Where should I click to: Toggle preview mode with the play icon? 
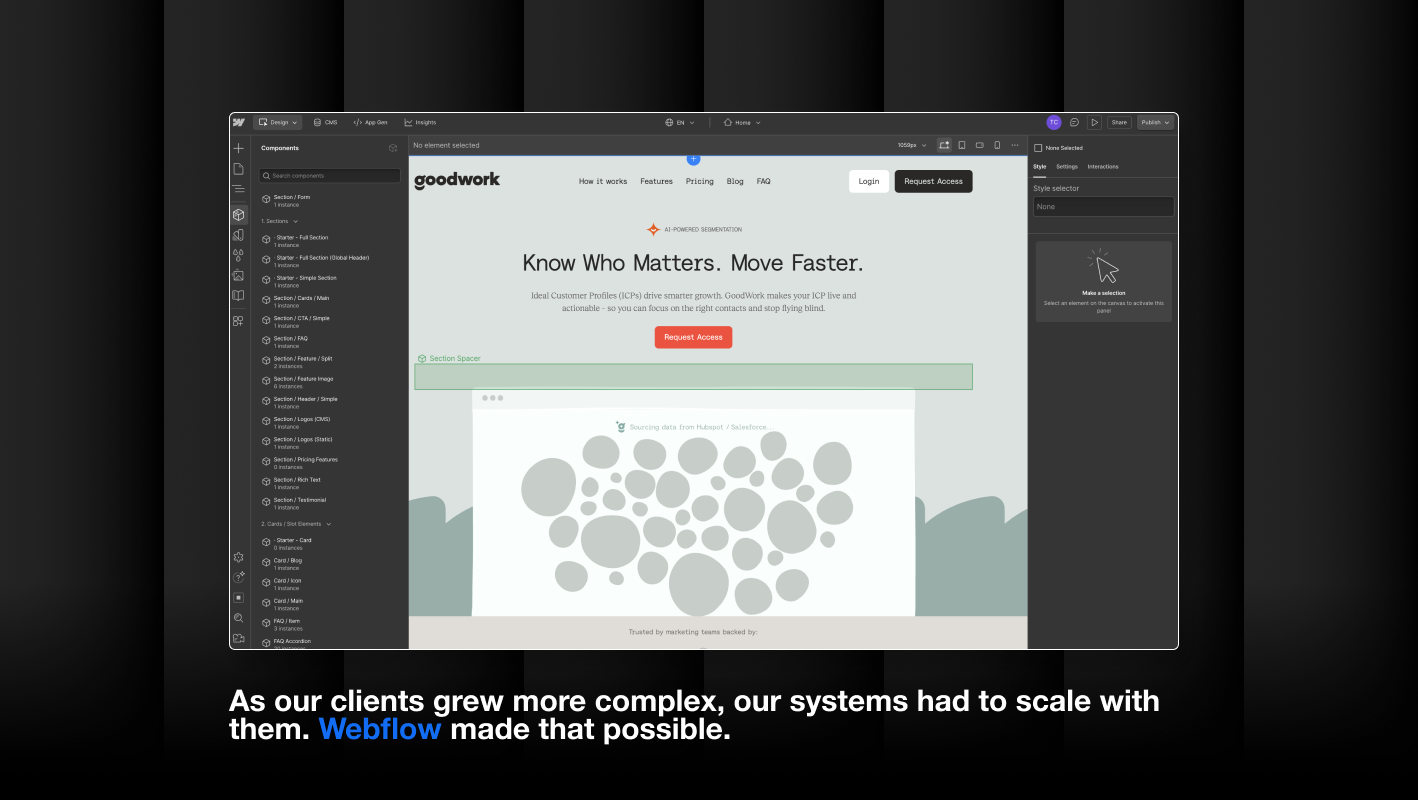coord(1096,122)
